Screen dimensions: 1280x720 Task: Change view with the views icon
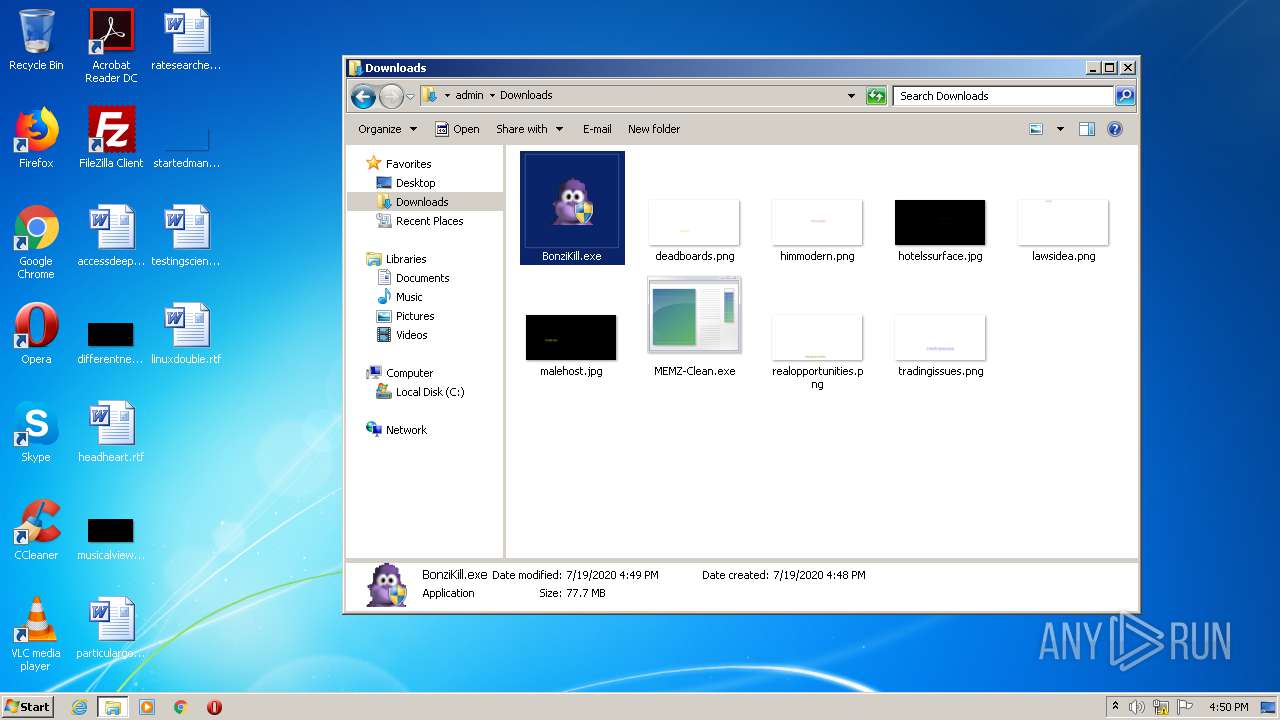[1036, 129]
